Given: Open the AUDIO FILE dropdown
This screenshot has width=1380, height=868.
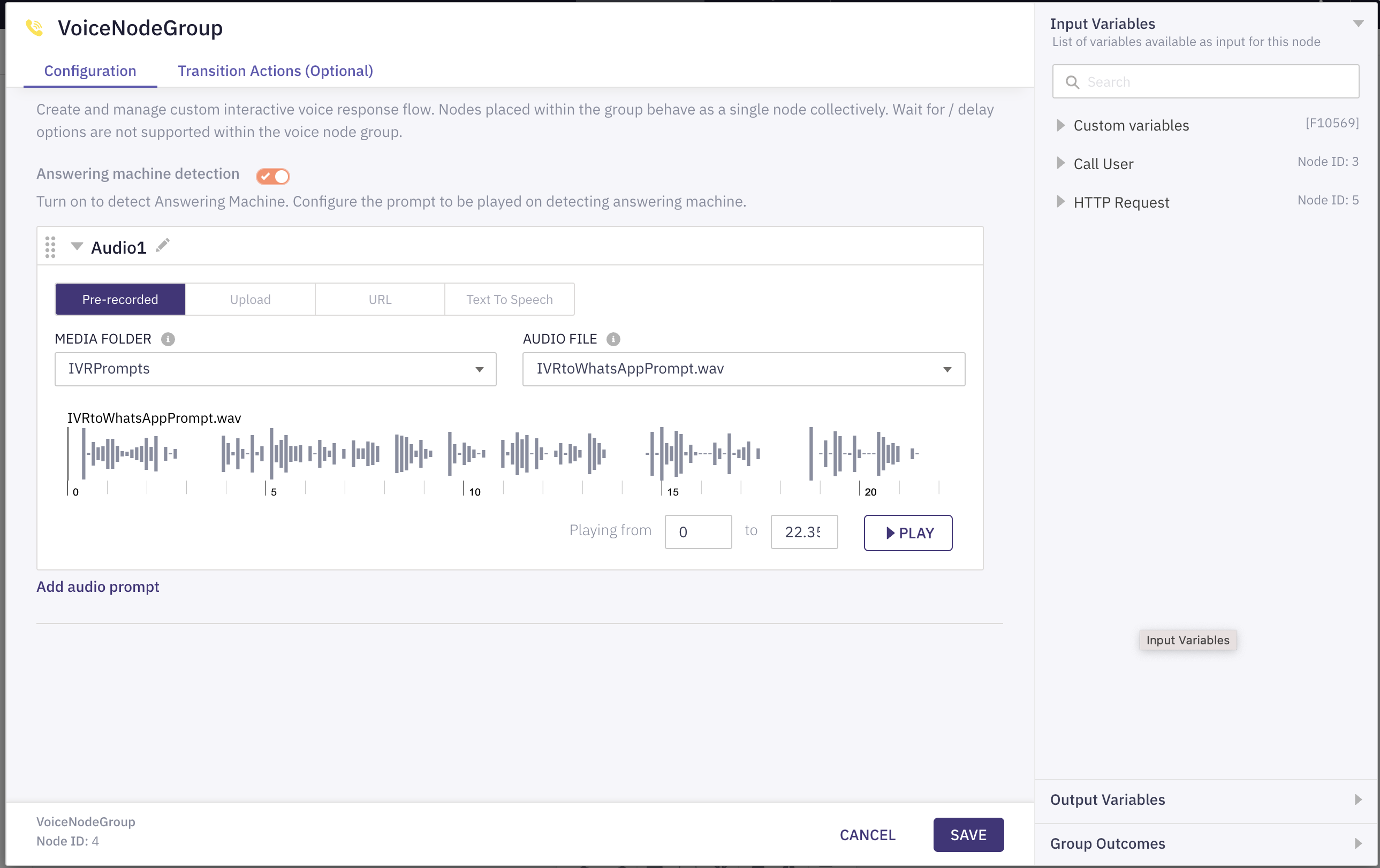Looking at the screenshot, I should tap(744, 369).
